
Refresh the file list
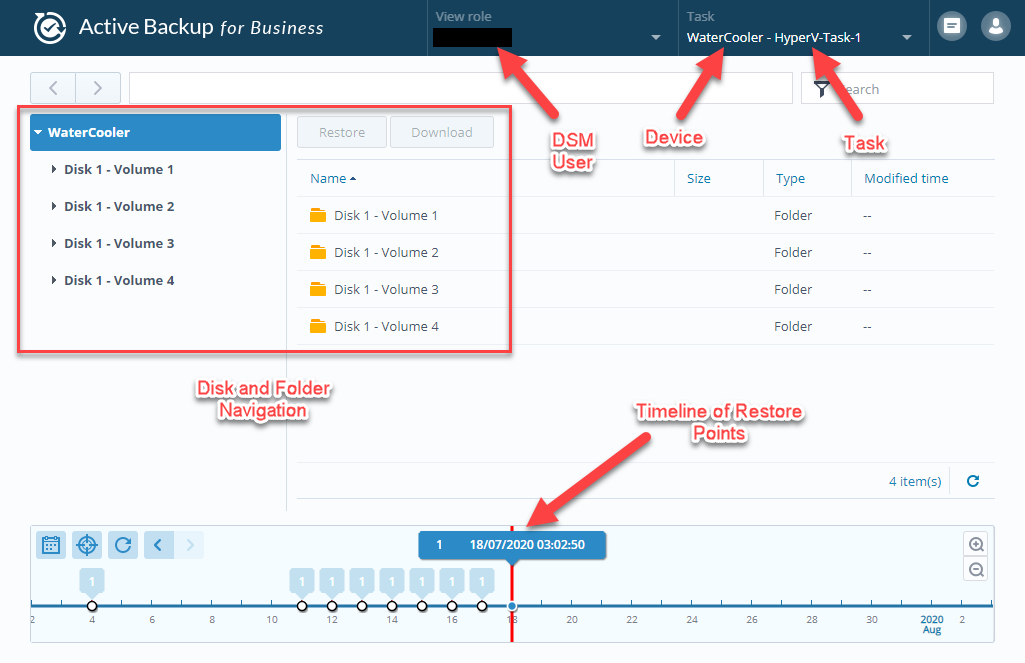tap(973, 481)
